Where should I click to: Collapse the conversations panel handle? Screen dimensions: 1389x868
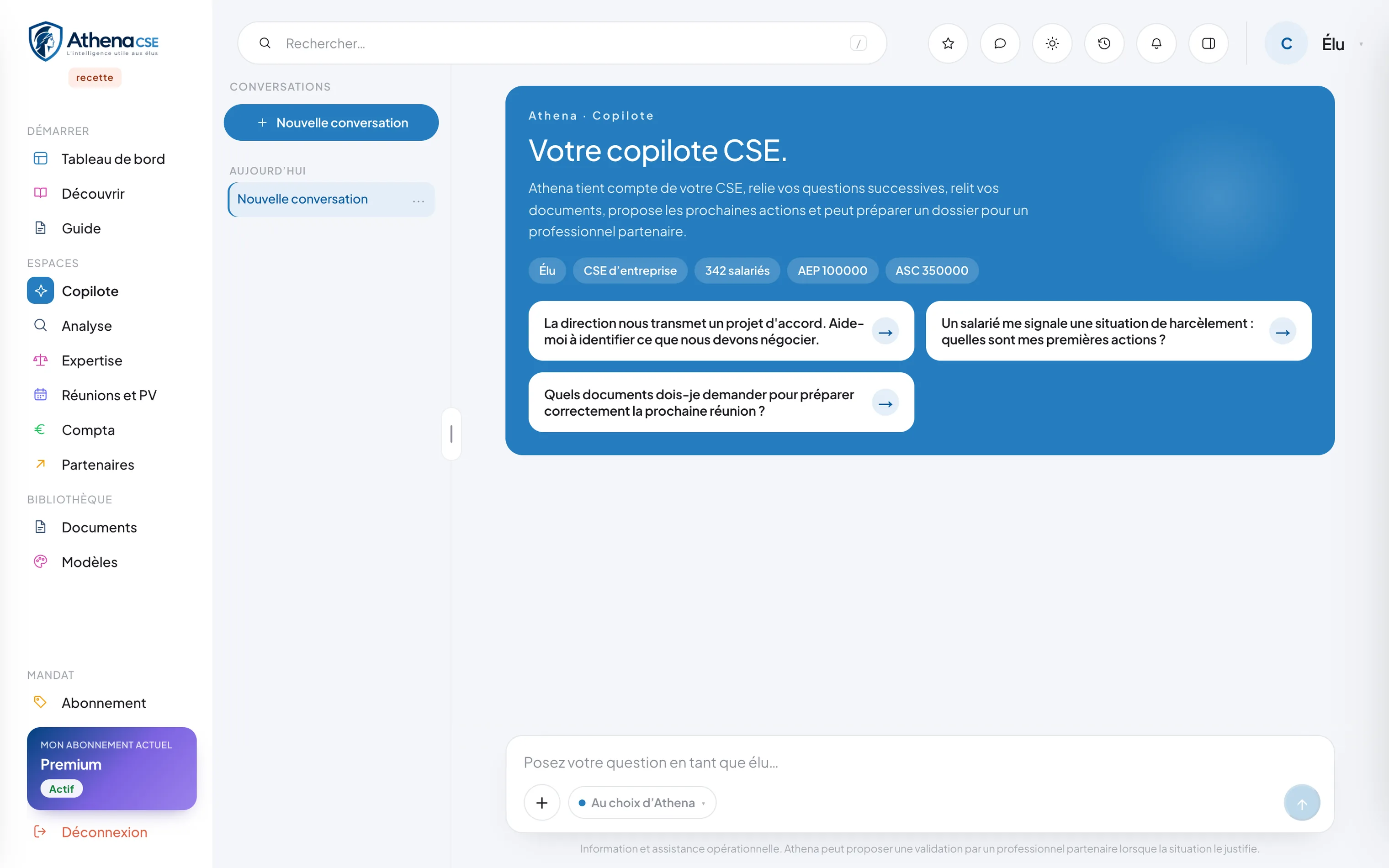(x=451, y=434)
